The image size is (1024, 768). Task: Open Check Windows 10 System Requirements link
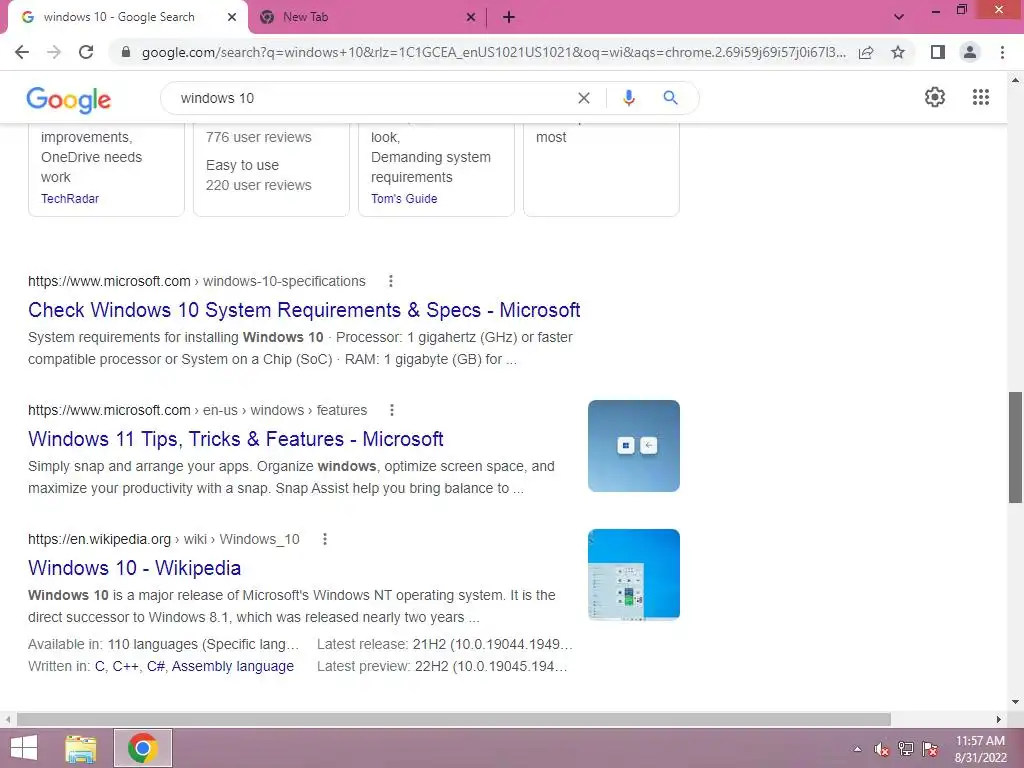[304, 310]
